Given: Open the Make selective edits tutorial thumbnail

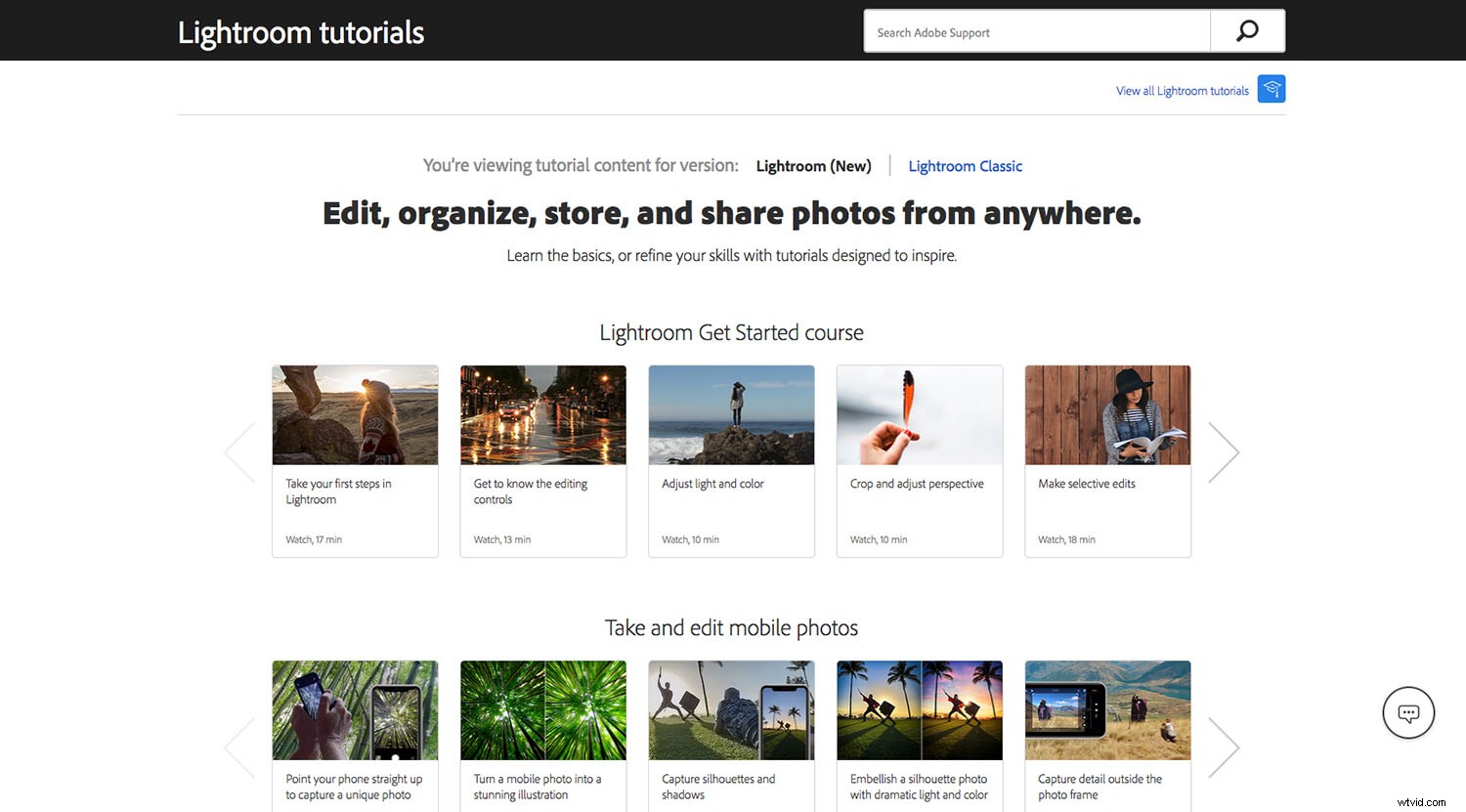Looking at the screenshot, I should click(x=1107, y=414).
